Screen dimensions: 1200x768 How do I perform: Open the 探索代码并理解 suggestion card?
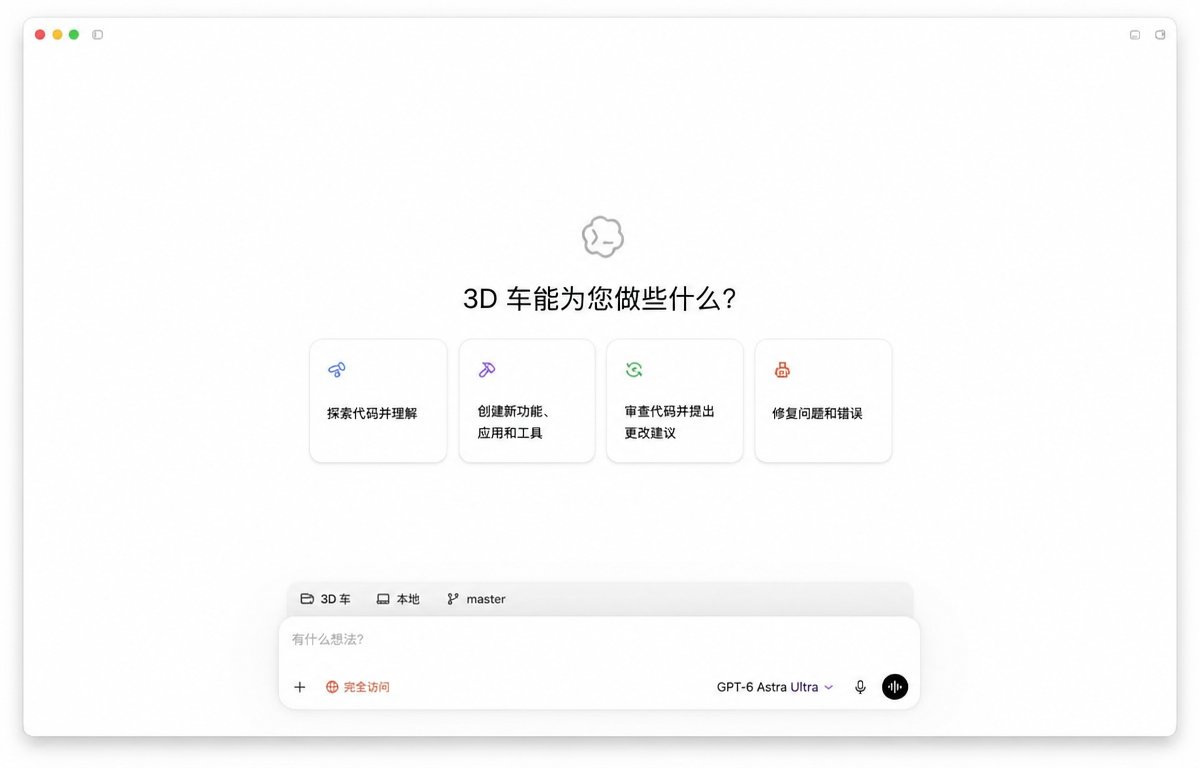click(378, 401)
